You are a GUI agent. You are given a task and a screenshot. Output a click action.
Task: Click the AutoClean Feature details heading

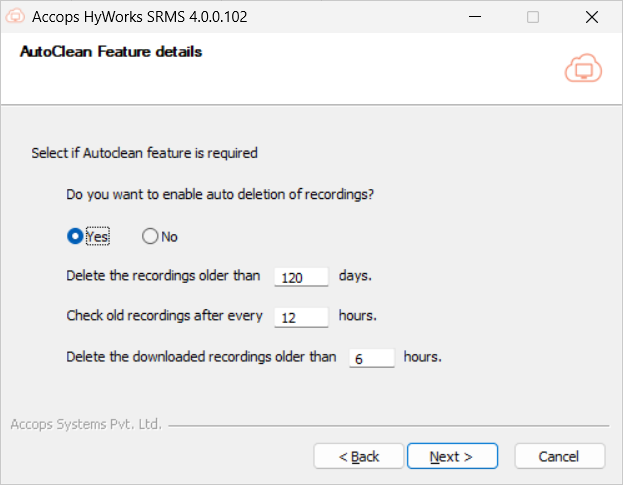(x=111, y=52)
